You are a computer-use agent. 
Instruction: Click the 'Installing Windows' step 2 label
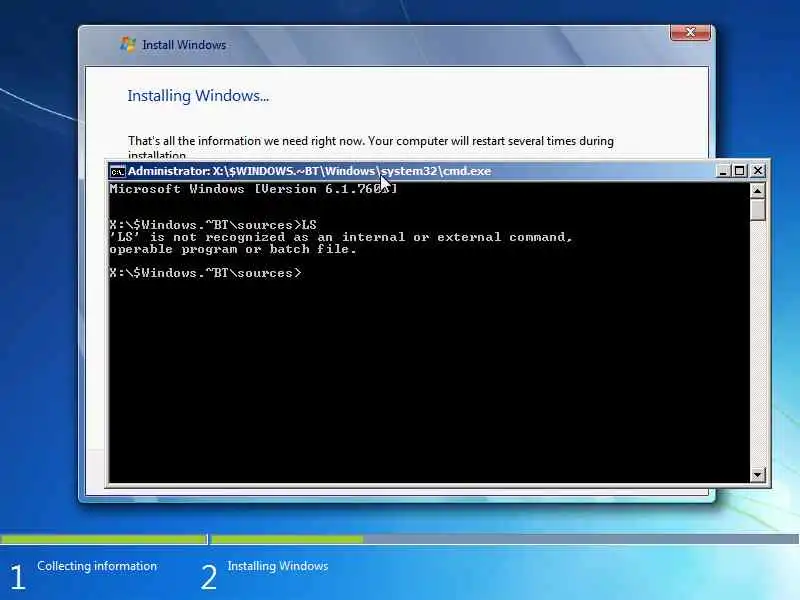click(x=278, y=566)
